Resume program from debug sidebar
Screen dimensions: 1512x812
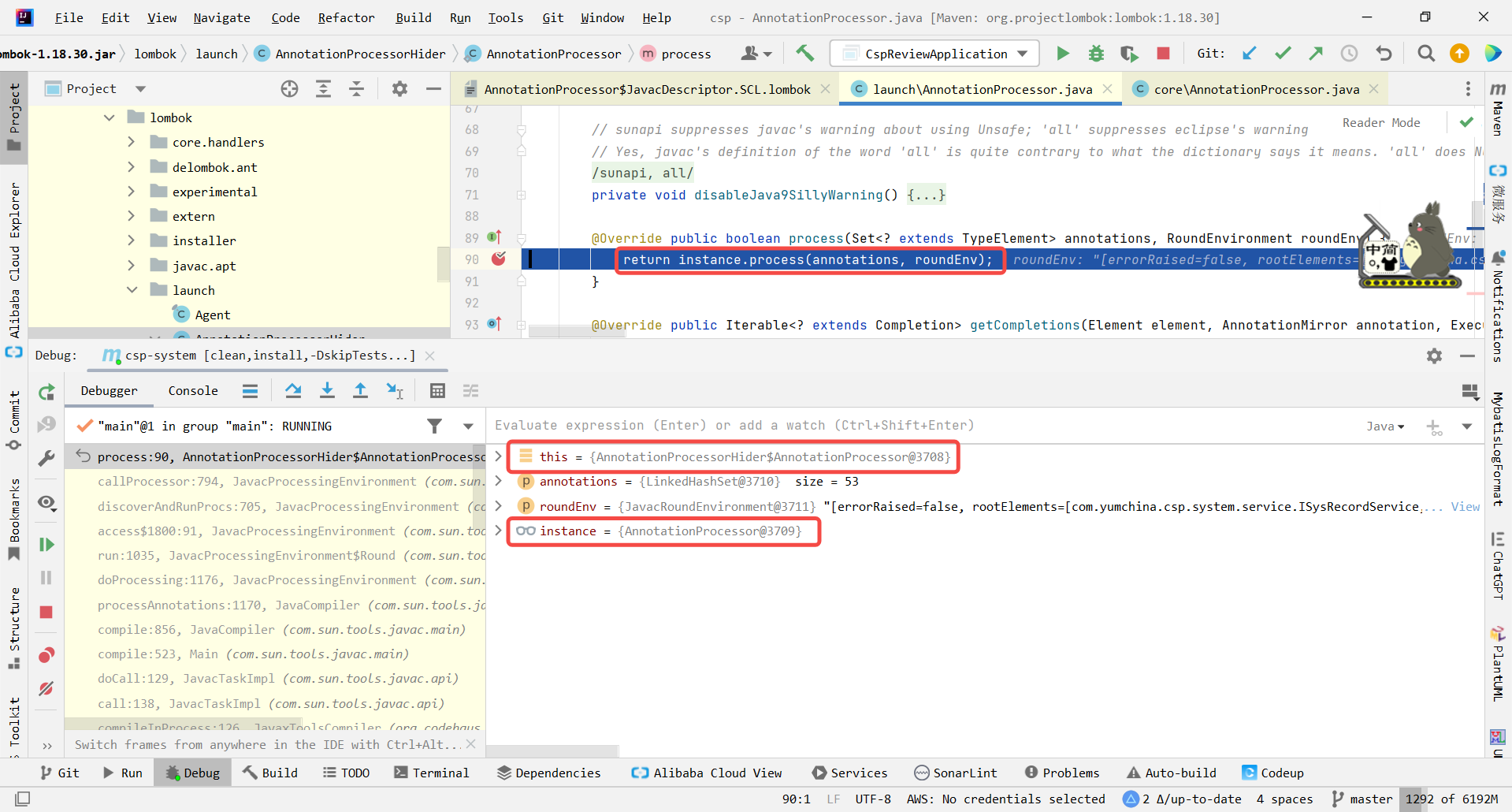pyautogui.click(x=46, y=545)
